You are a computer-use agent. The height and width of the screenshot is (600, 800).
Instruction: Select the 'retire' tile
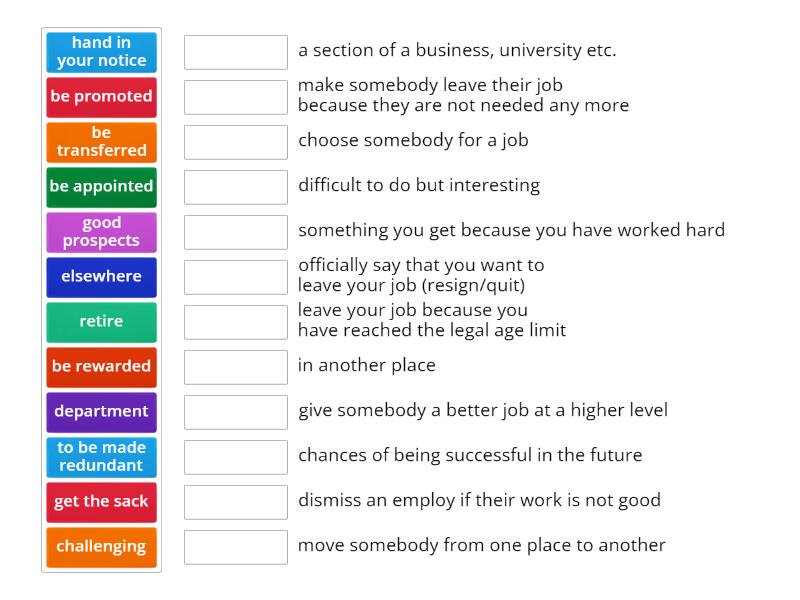[101, 321]
